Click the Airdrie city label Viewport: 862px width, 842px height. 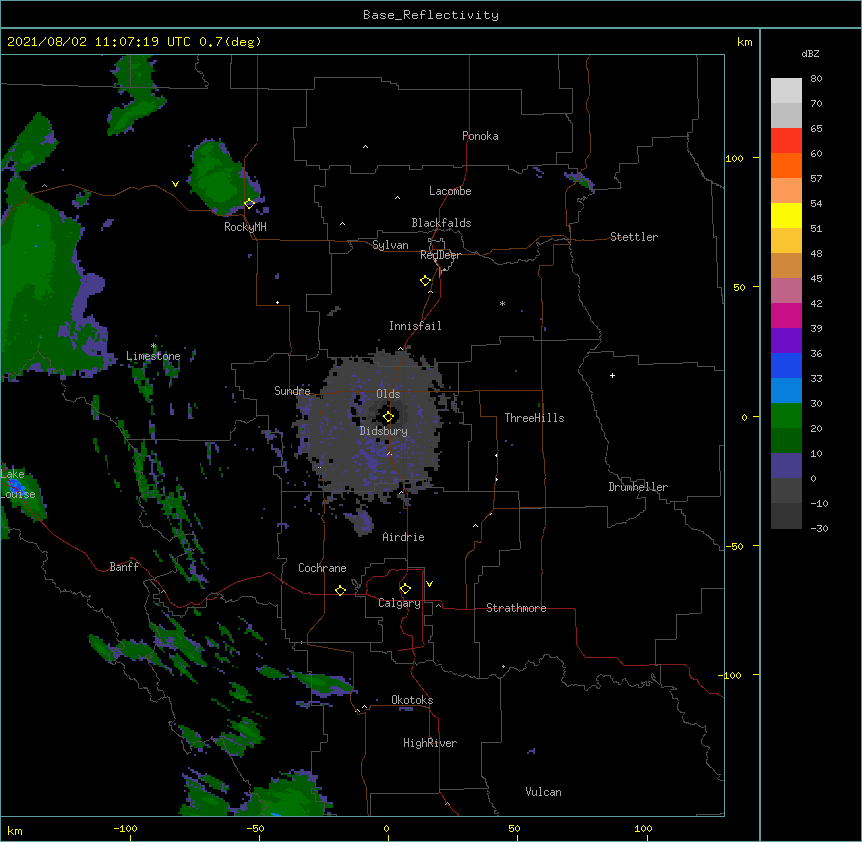(x=404, y=537)
